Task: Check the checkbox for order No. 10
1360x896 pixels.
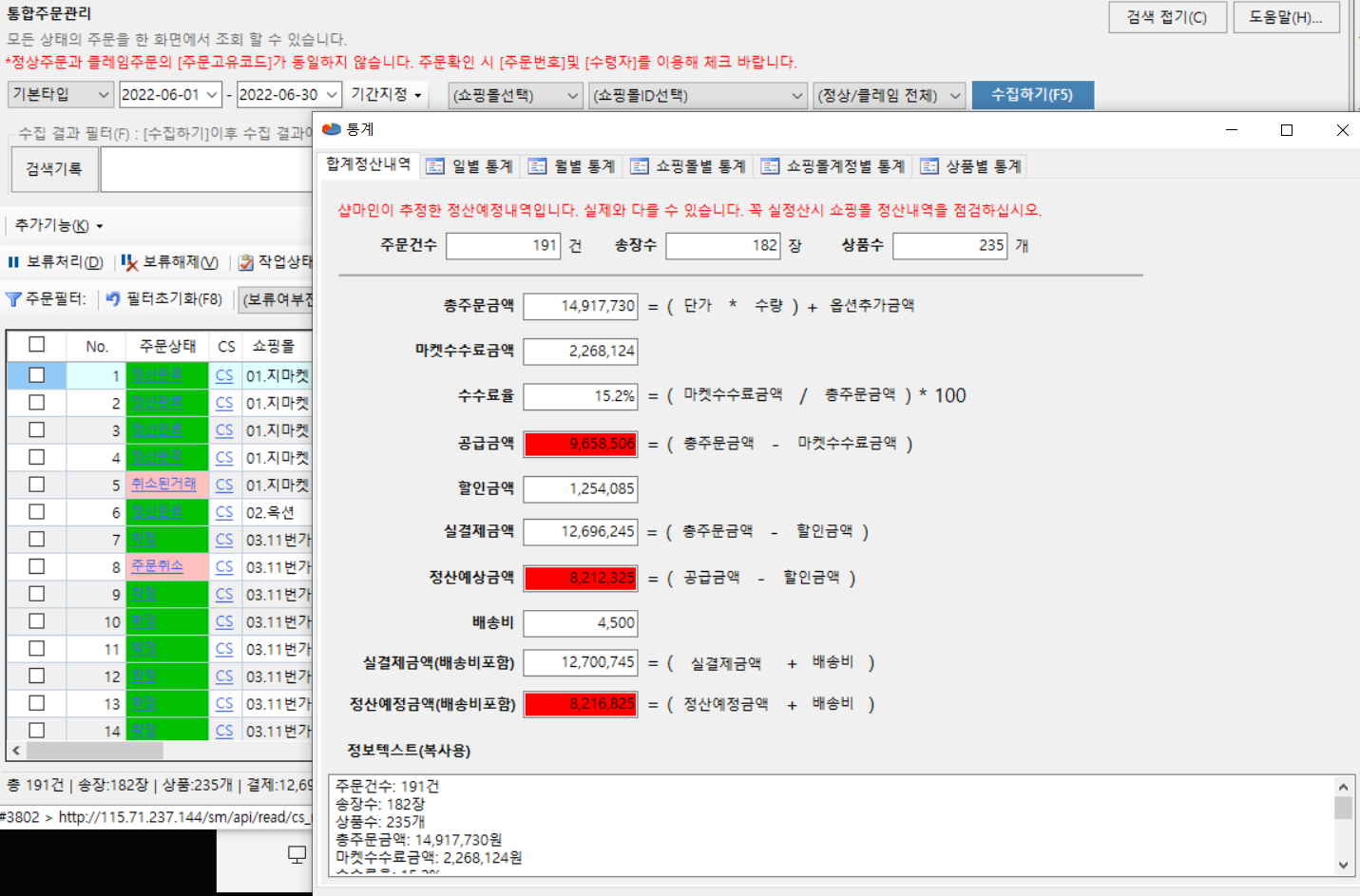Action: (37, 621)
